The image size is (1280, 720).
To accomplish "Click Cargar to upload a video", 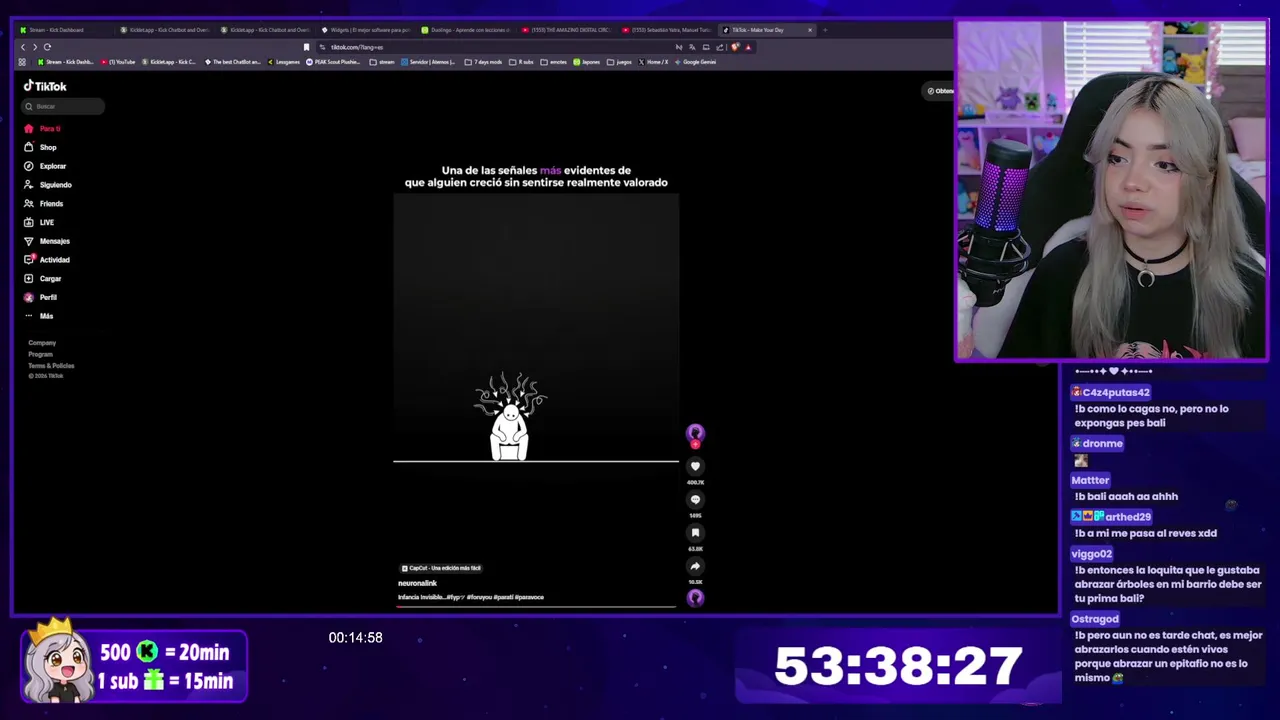I will pyautogui.click(x=43, y=279).
